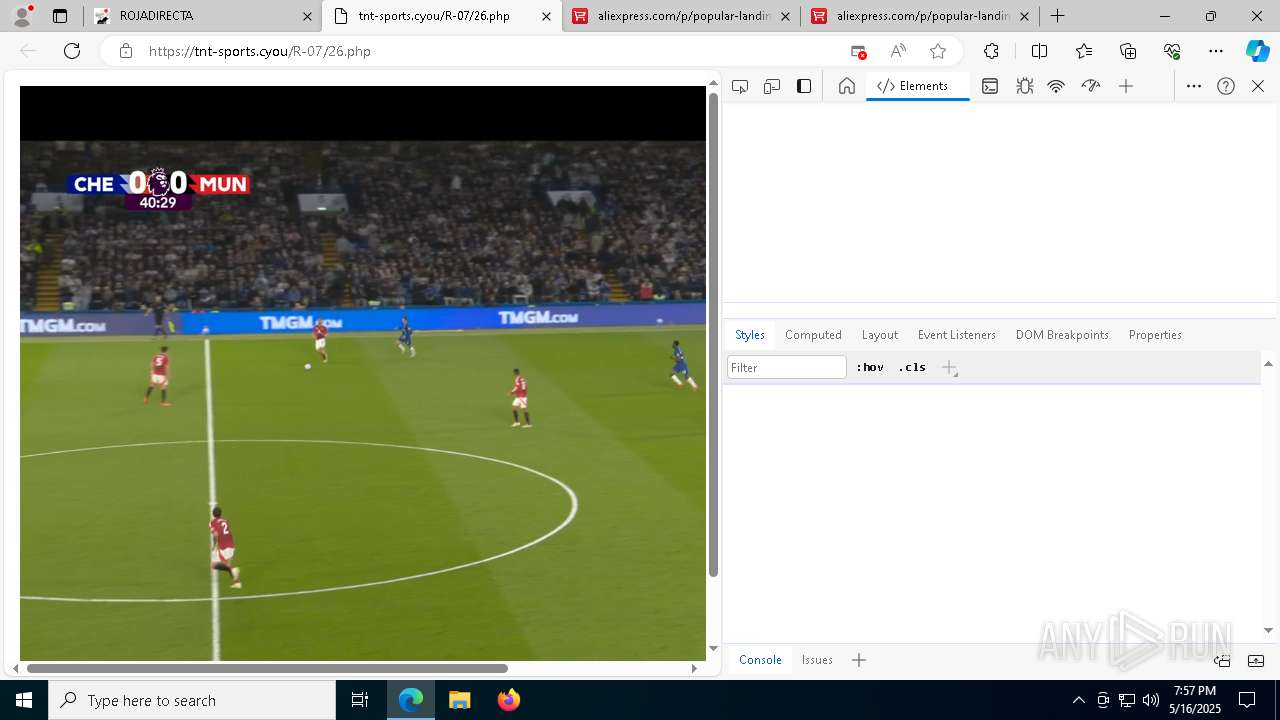Open the DevTools Console tool icon
Screen dimensions: 1280x720
(990, 86)
